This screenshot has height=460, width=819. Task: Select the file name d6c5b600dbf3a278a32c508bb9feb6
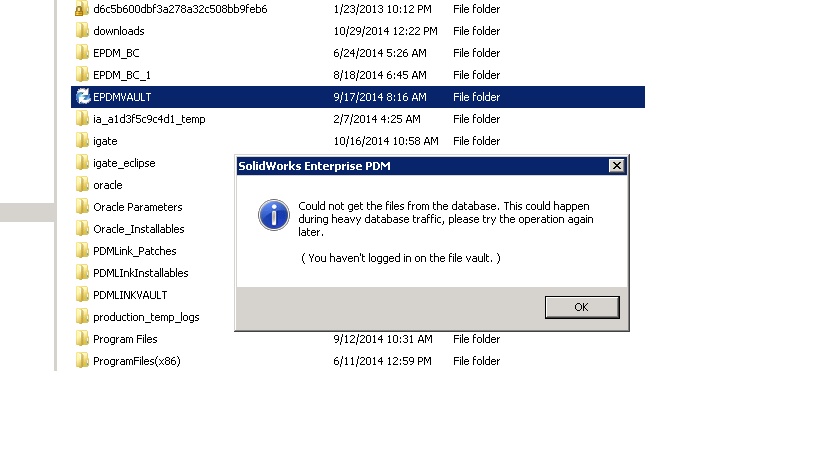tap(180, 9)
